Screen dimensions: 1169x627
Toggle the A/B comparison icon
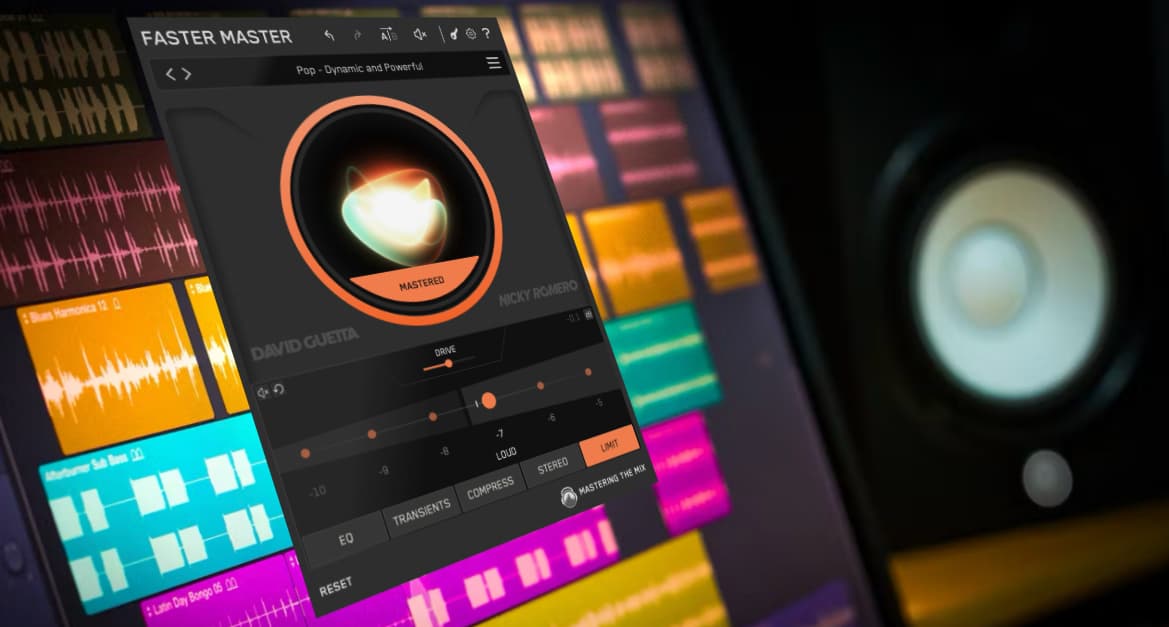[388, 36]
